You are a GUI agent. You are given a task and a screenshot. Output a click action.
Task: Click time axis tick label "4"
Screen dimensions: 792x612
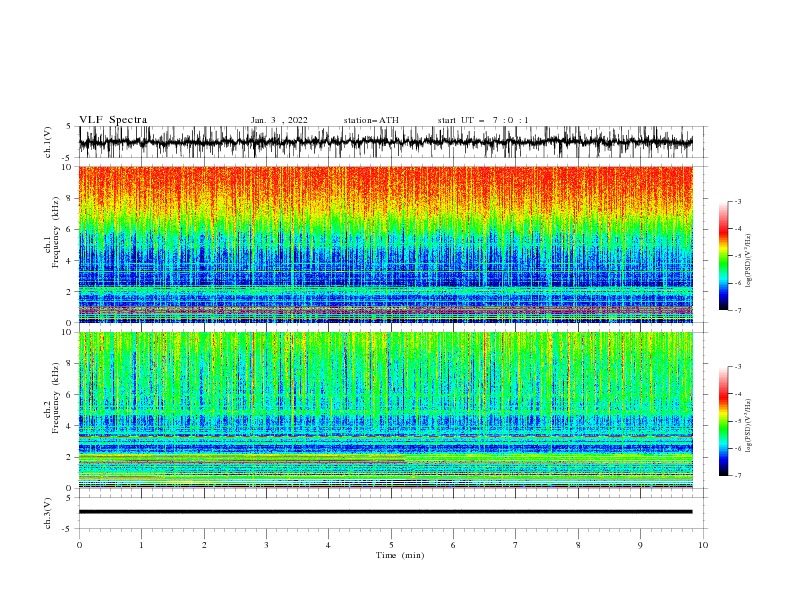coord(328,545)
